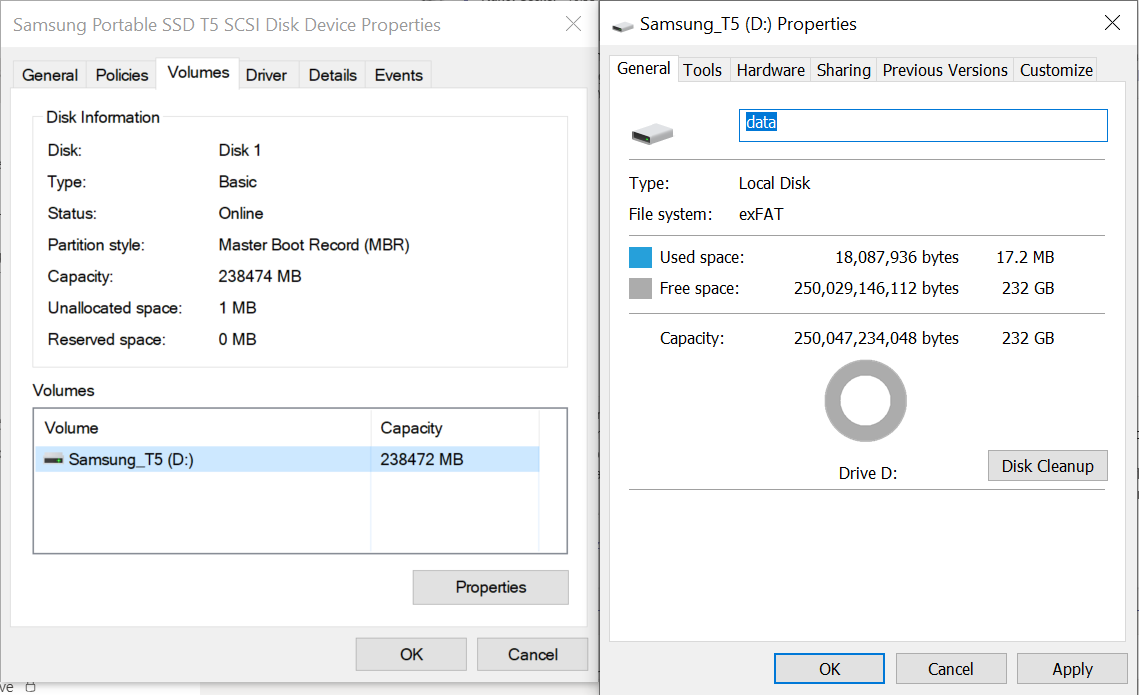This screenshot has height=695, width=1139.
Task: Open the Events tab
Action: [x=399, y=75]
